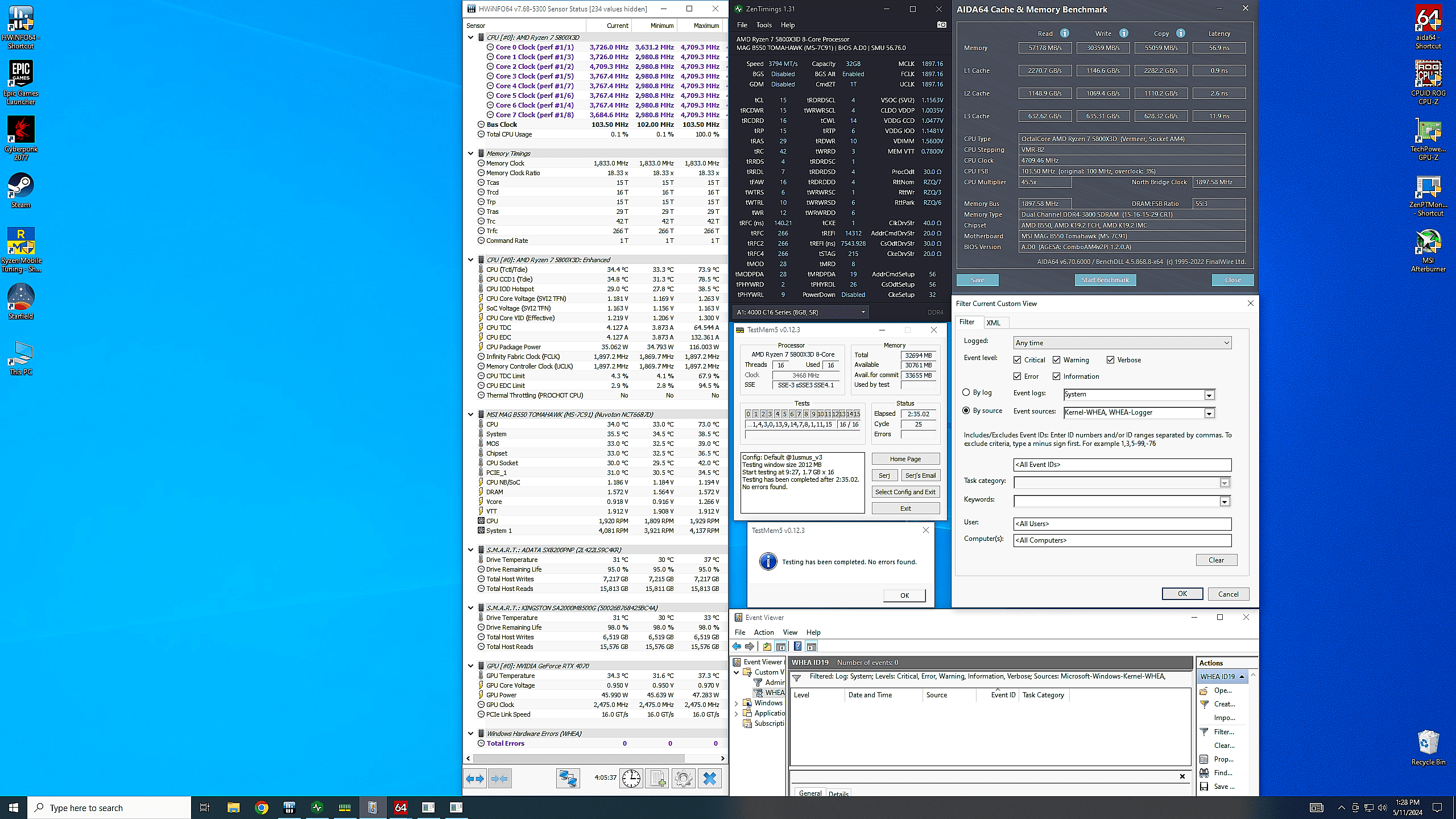Click All Users input field
The width and height of the screenshot is (1456, 819).
pyautogui.click(x=1122, y=524)
